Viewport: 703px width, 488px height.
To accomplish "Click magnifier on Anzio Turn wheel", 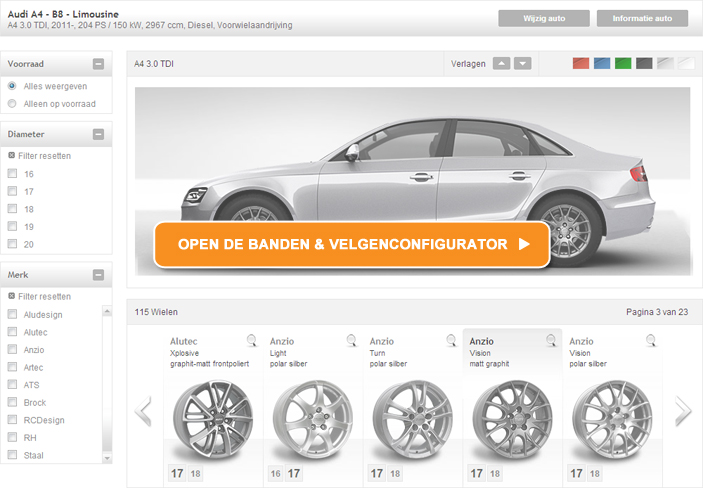I will coord(452,340).
